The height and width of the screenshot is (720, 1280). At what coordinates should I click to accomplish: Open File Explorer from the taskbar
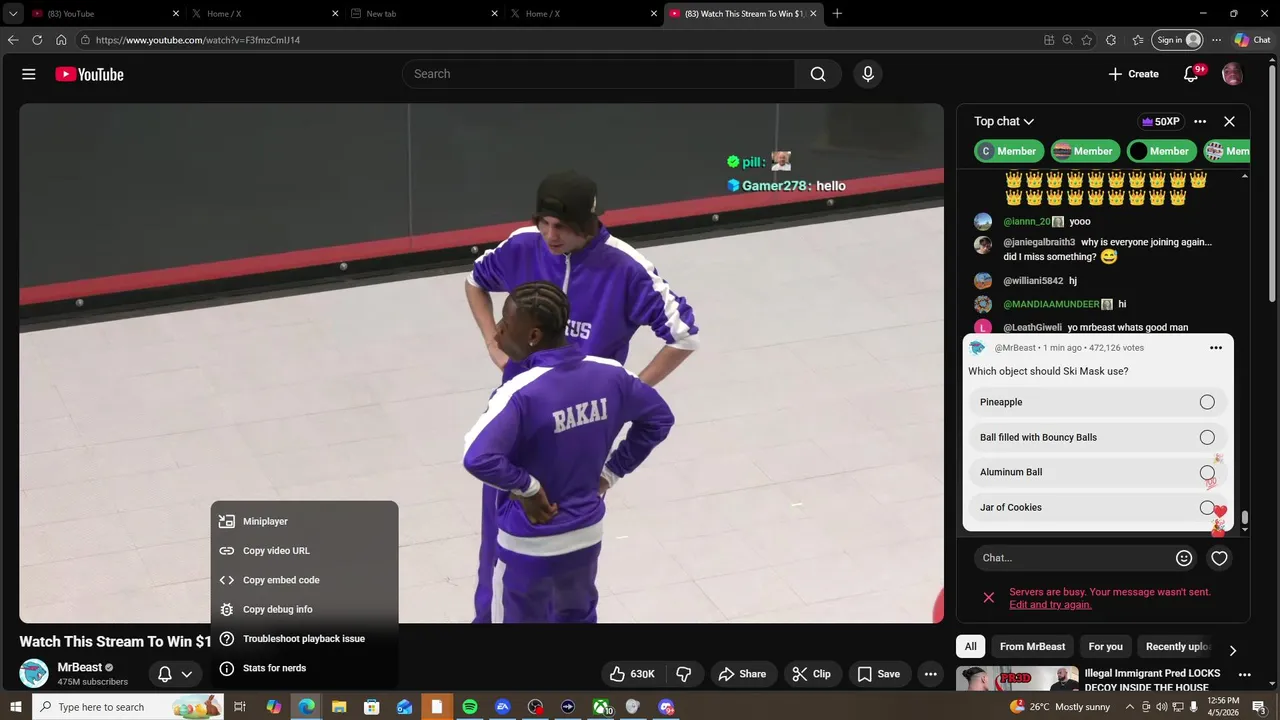click(339, 707)
